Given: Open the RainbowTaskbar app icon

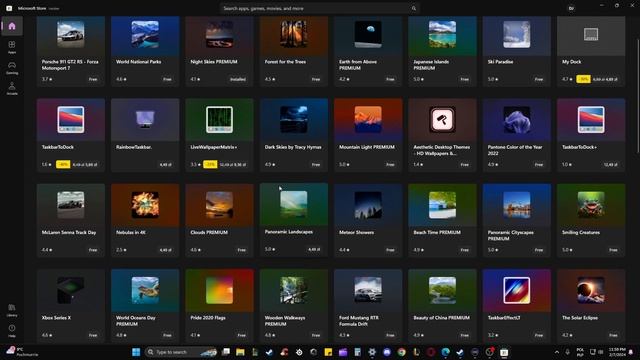Looking at the screenshot, I should [x=145, y=120].
